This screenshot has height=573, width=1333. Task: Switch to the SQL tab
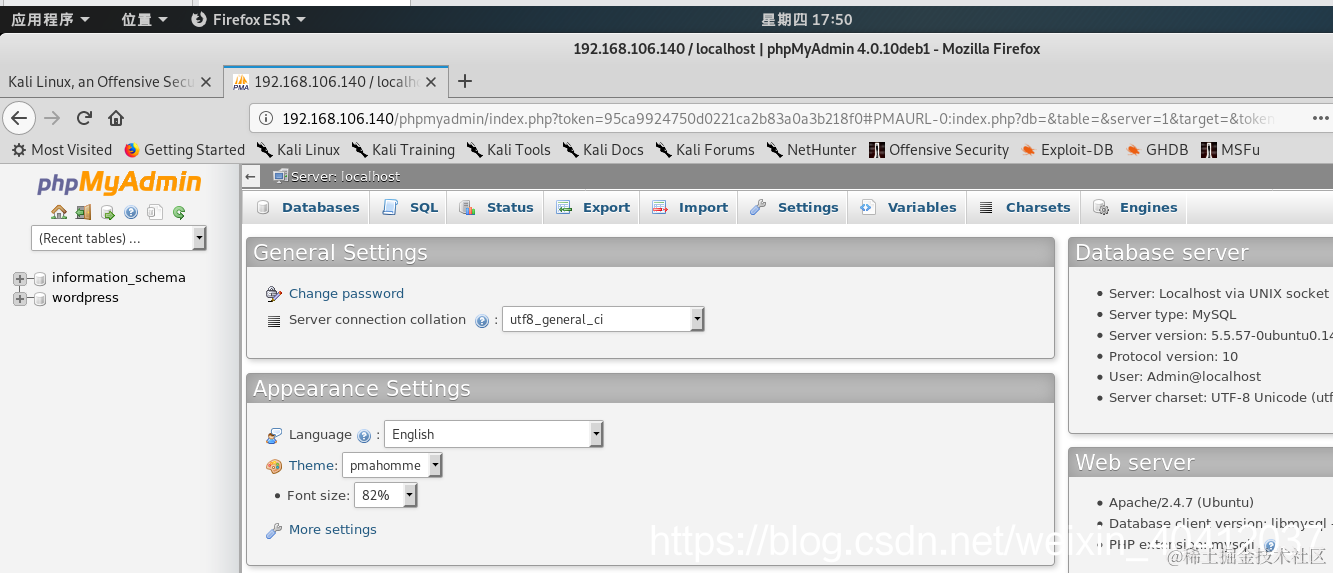[412, 207]
